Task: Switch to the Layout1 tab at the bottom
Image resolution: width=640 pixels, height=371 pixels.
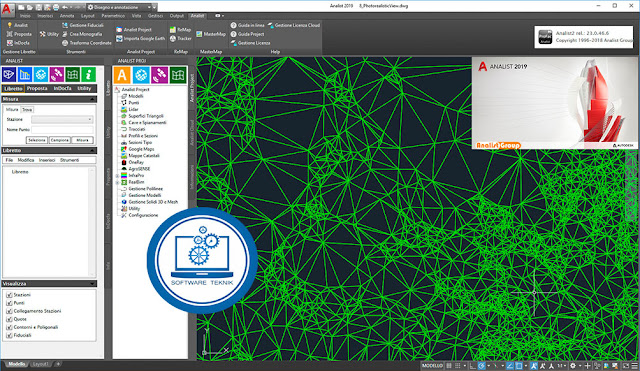Action: coord(41,364)
